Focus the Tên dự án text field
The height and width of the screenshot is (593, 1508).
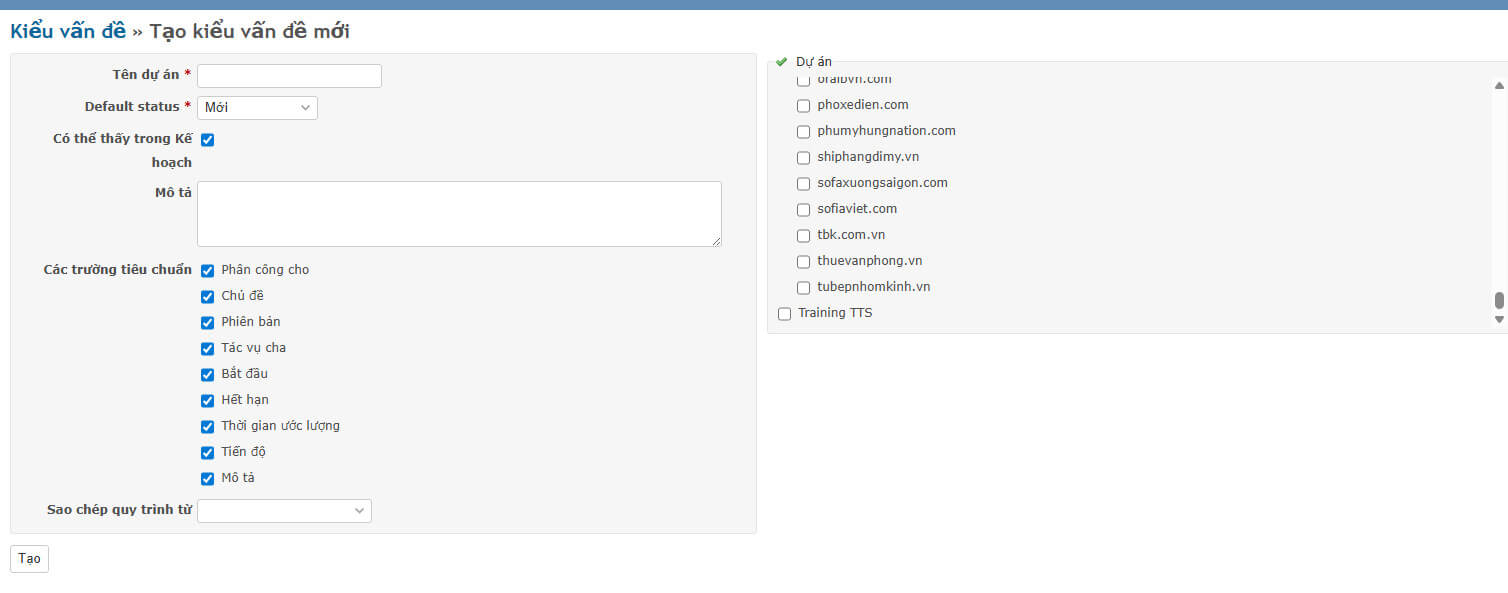tap(289, 76)
